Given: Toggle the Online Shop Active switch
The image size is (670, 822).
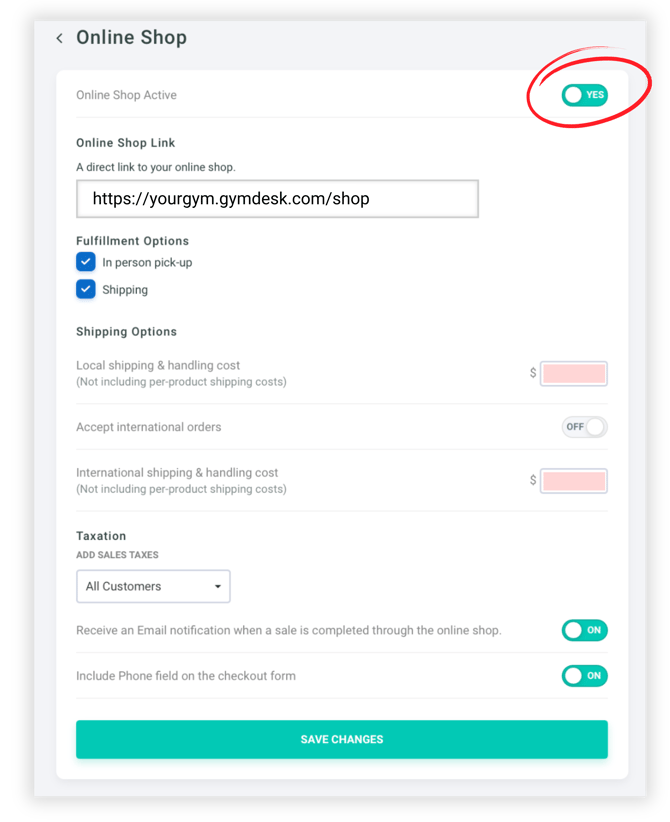Looking at the screenshot, I should 584,95.
